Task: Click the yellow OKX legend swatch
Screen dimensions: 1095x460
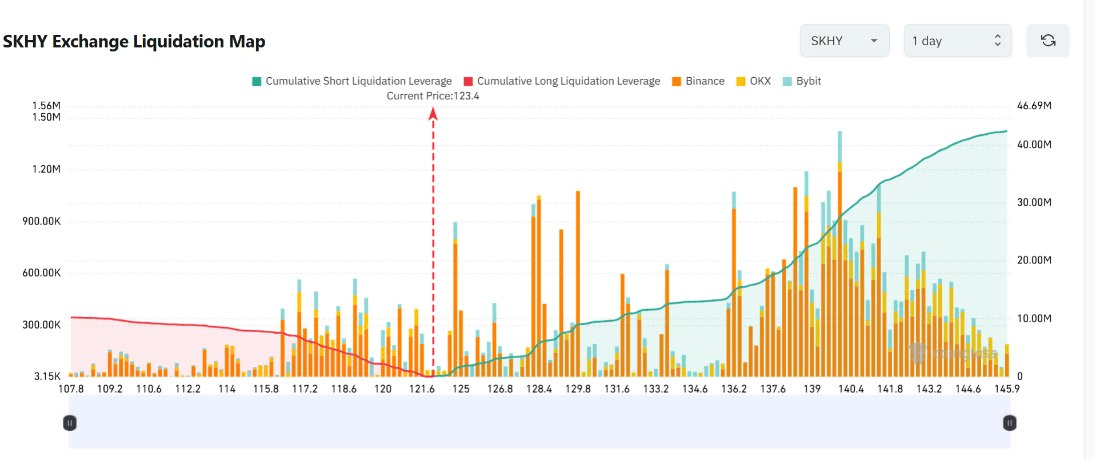Action: (740, 81)
